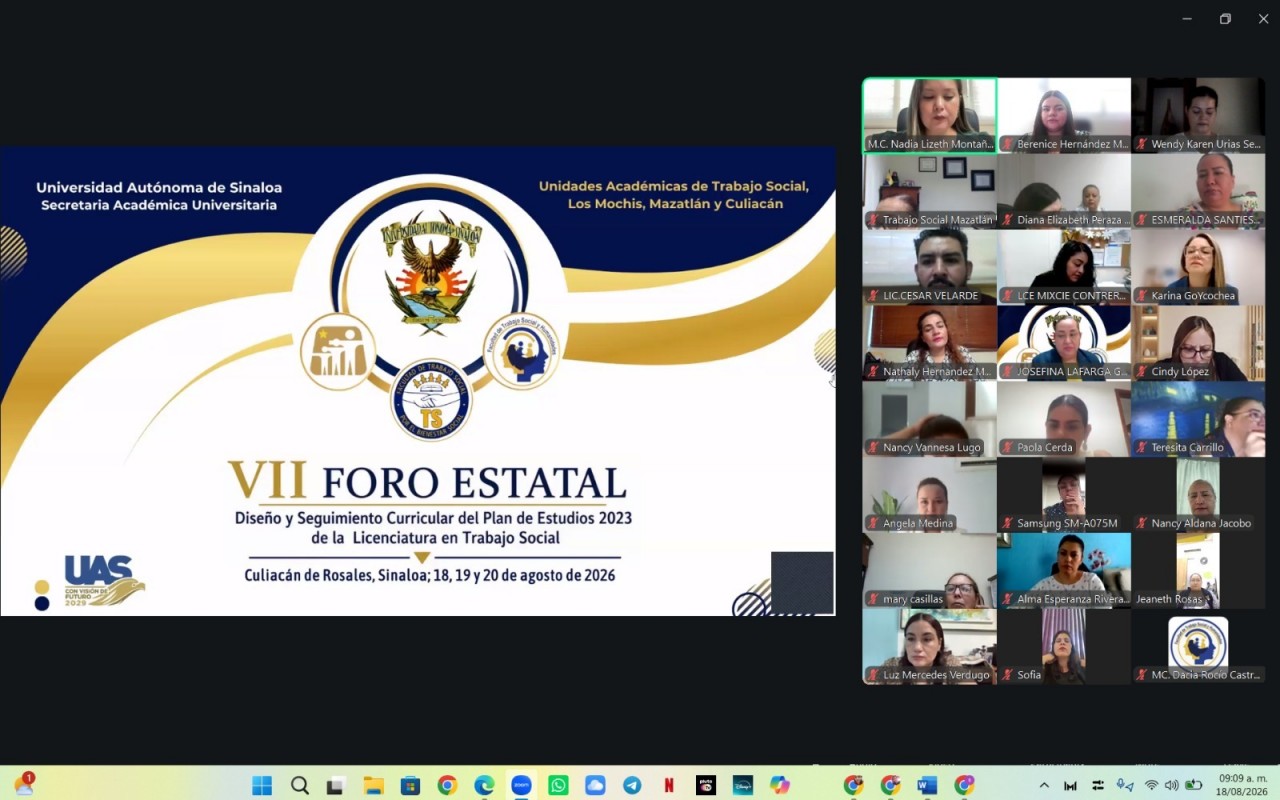Open Microsoft Word from the taskbar
This screenshot has width=1280, height=800.
(x=927, y=785)
